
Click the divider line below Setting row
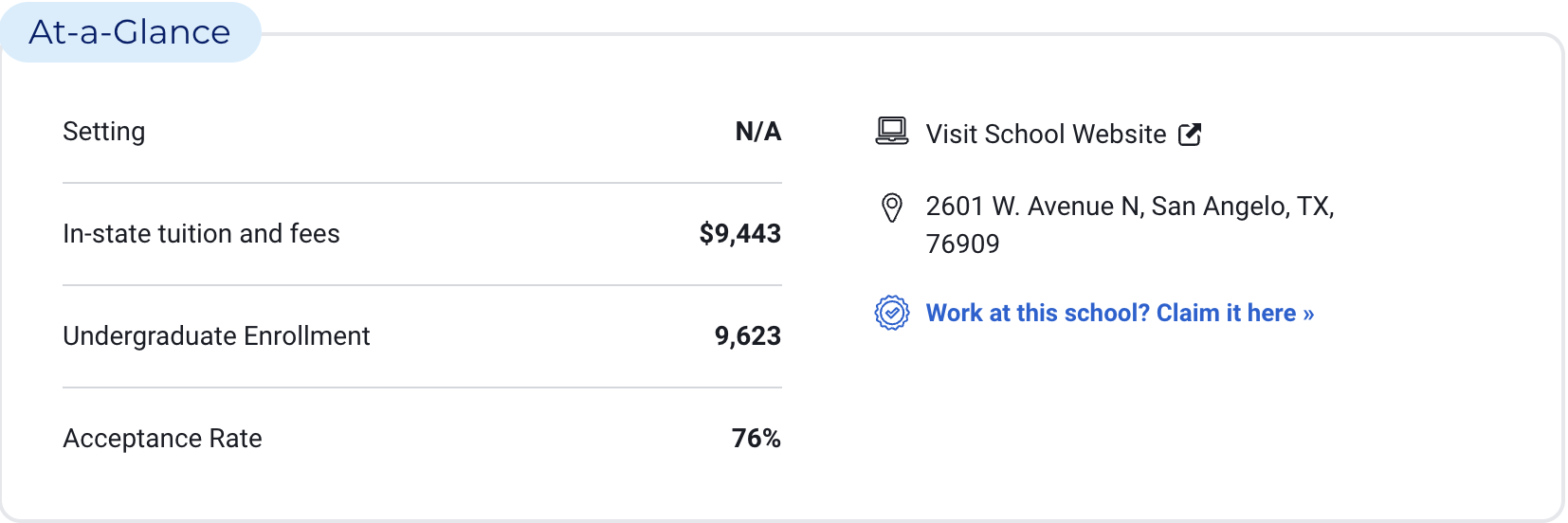(422, 183)
